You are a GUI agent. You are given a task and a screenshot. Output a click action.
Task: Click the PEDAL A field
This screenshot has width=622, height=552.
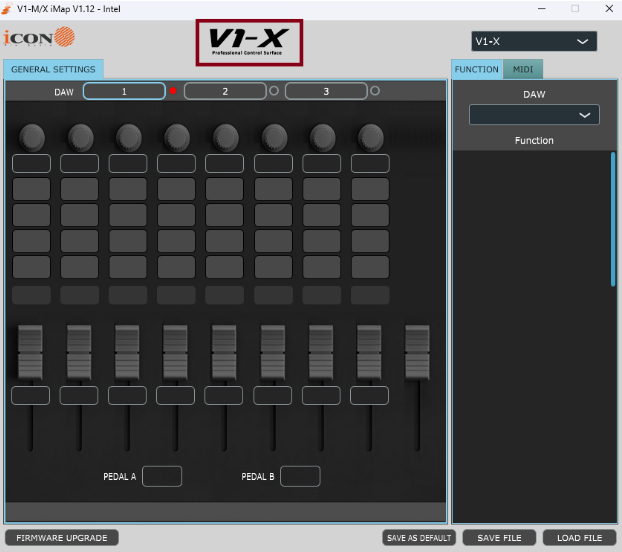point(162,476)
